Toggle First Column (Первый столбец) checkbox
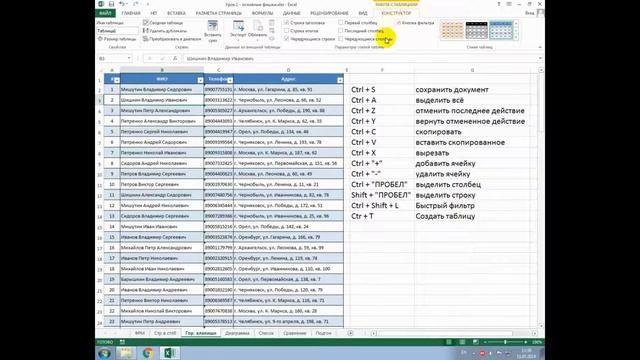The width and height of the screenshot is (640, 360). point(340,23)
